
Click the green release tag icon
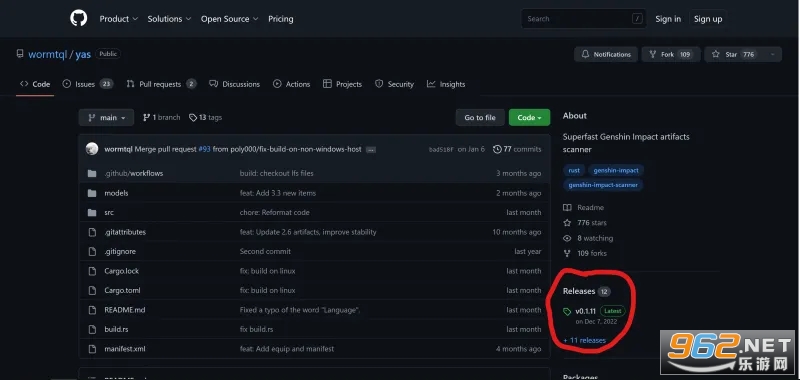pos(567,311)
